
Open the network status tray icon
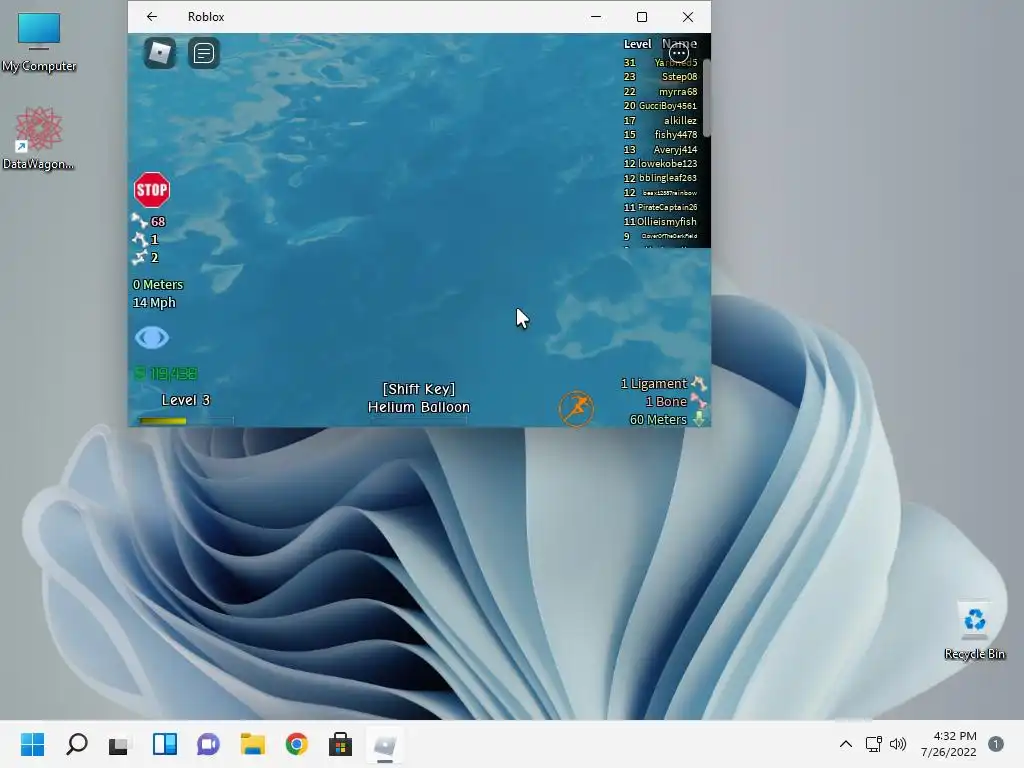pos(874,744)
